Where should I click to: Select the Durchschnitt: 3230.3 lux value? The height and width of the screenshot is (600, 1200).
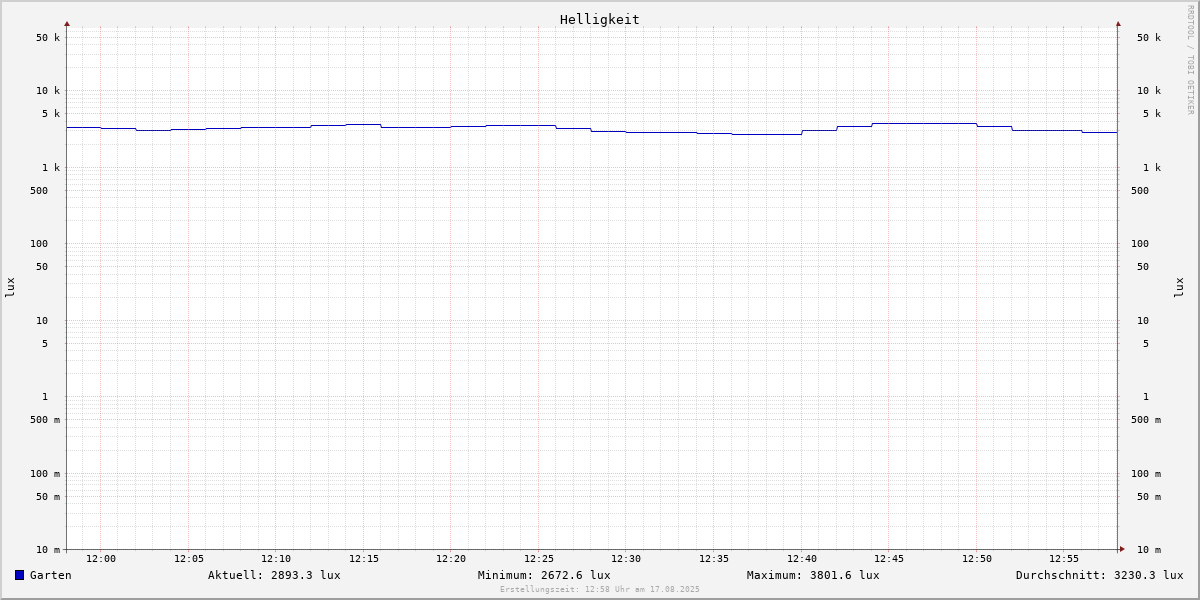click(x=1099, y=575)
